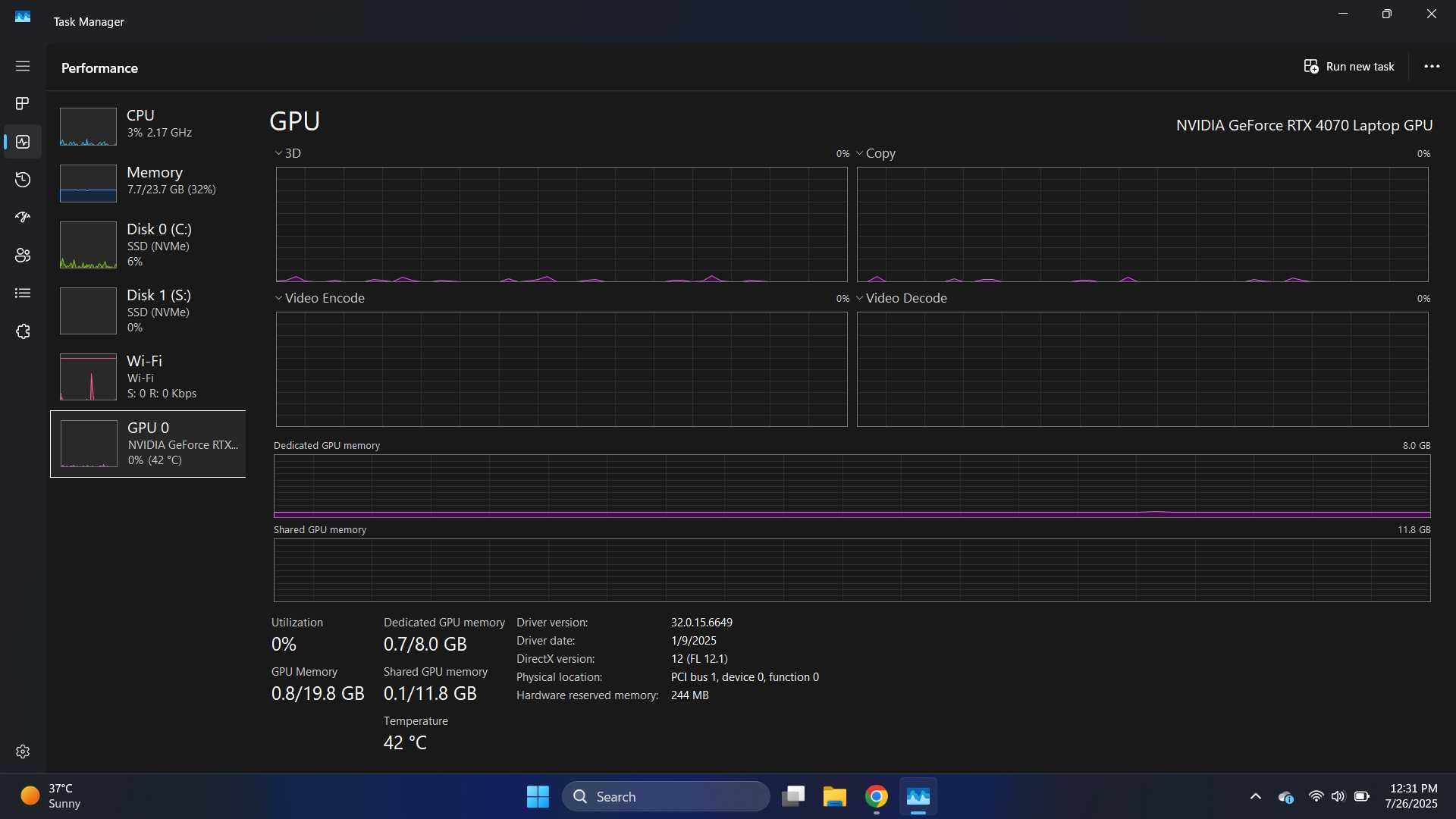Open Task View from the taskbar

tap(793, 796)
